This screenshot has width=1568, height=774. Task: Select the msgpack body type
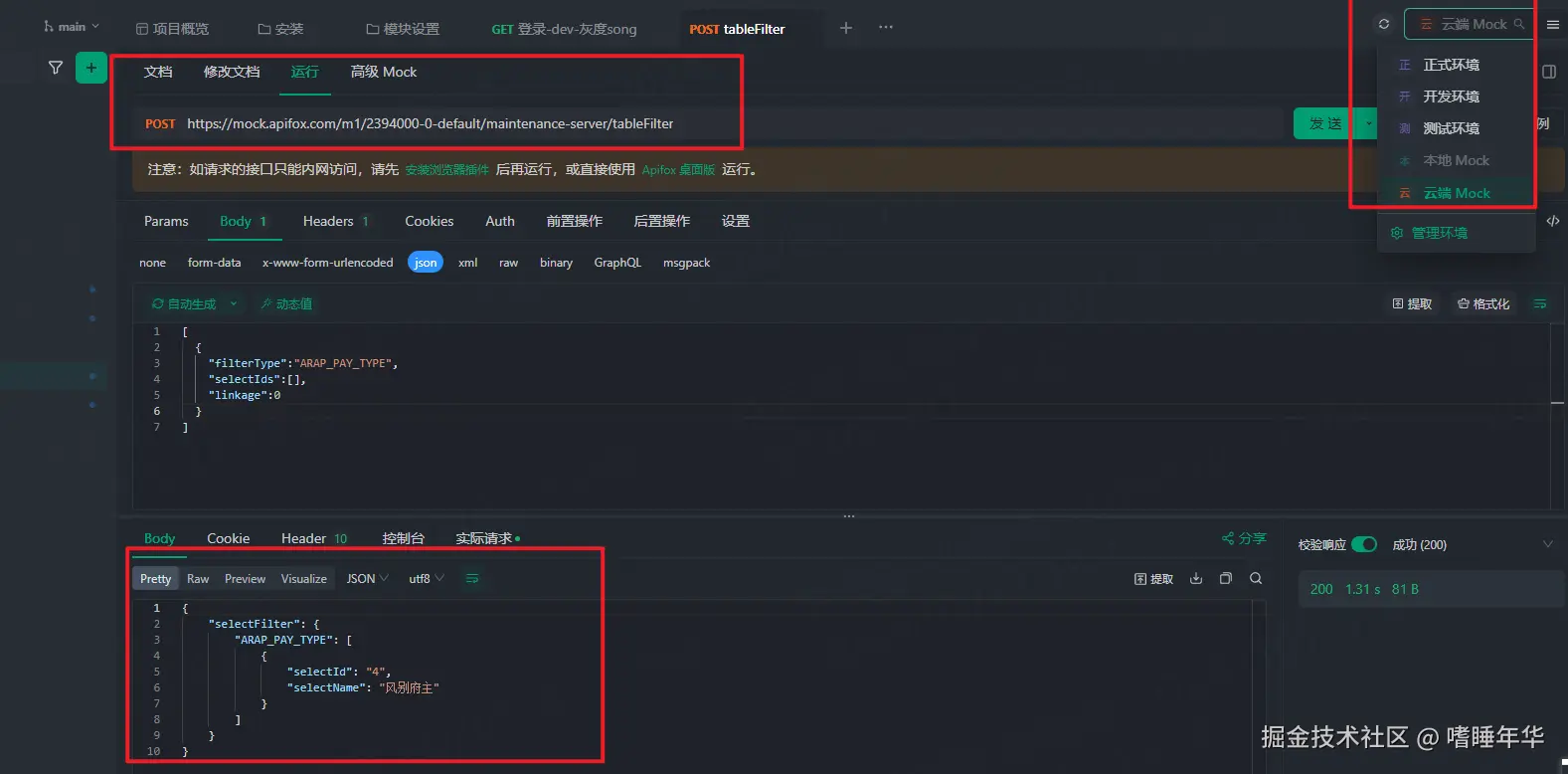686,263
